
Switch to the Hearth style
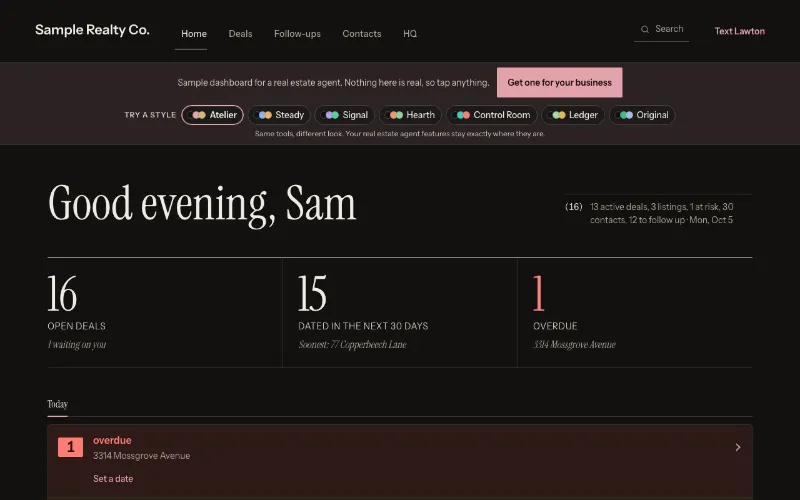410,115
